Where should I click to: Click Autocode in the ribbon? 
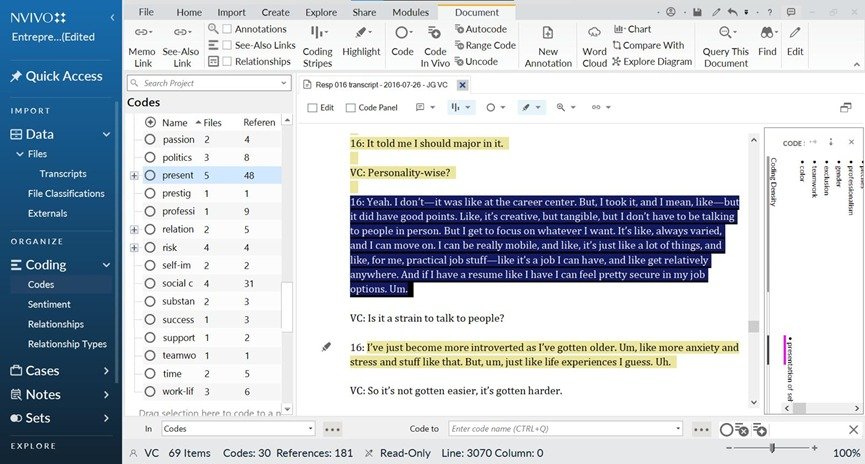[x=480, y=29]
